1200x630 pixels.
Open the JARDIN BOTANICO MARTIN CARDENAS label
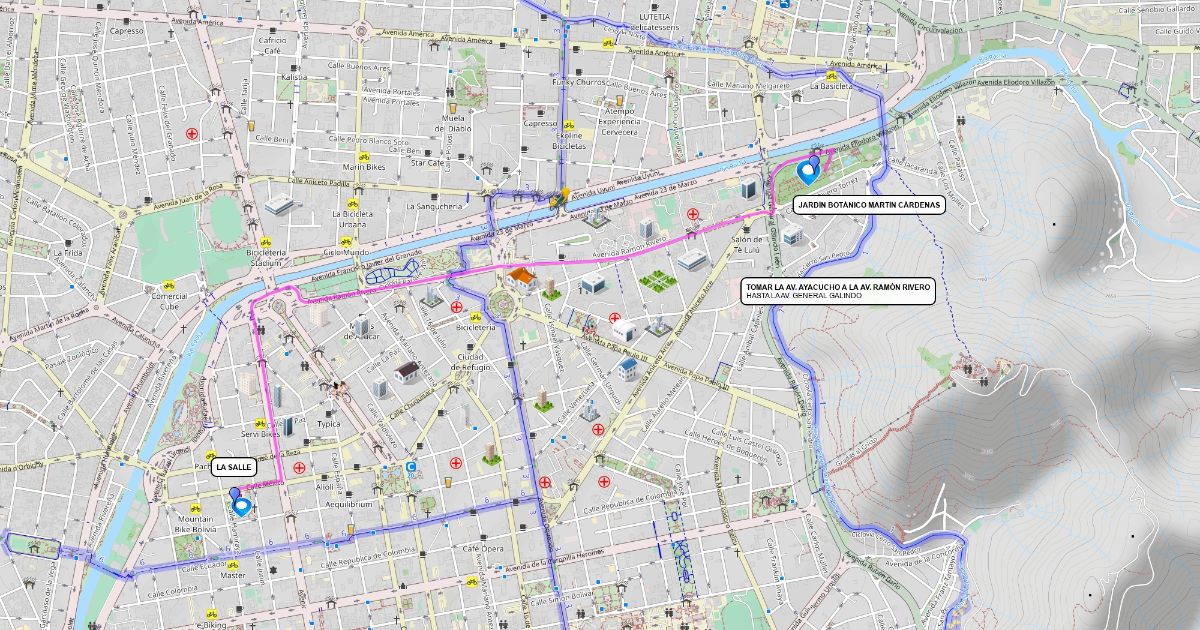click(x=869, y=204)
